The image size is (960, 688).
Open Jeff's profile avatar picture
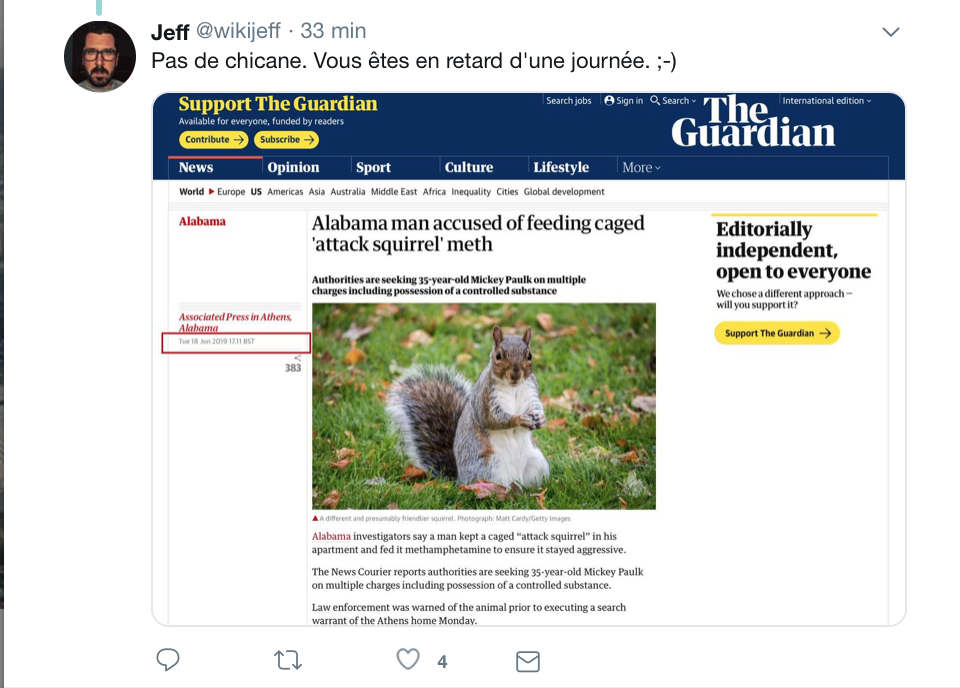100,56
